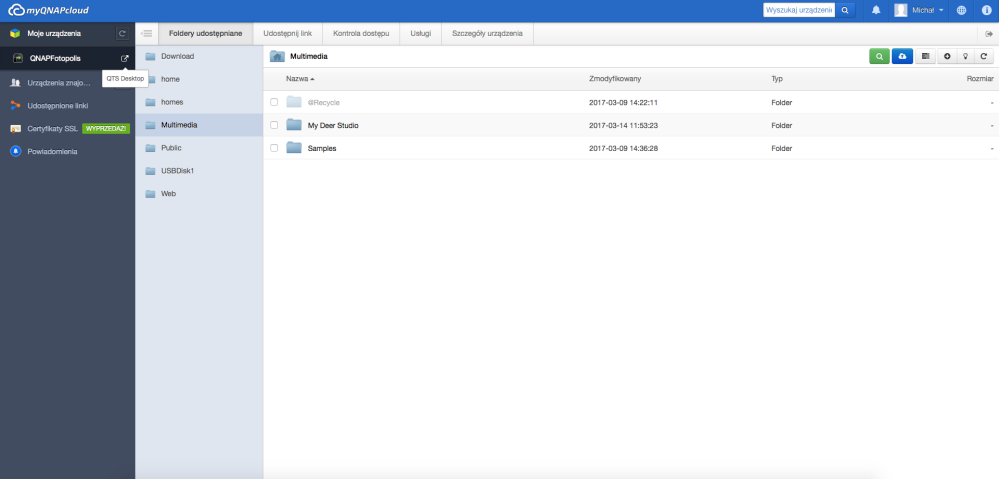Switch to Udostępnij link tab
The image size is (999, 479).
point(287,34)
